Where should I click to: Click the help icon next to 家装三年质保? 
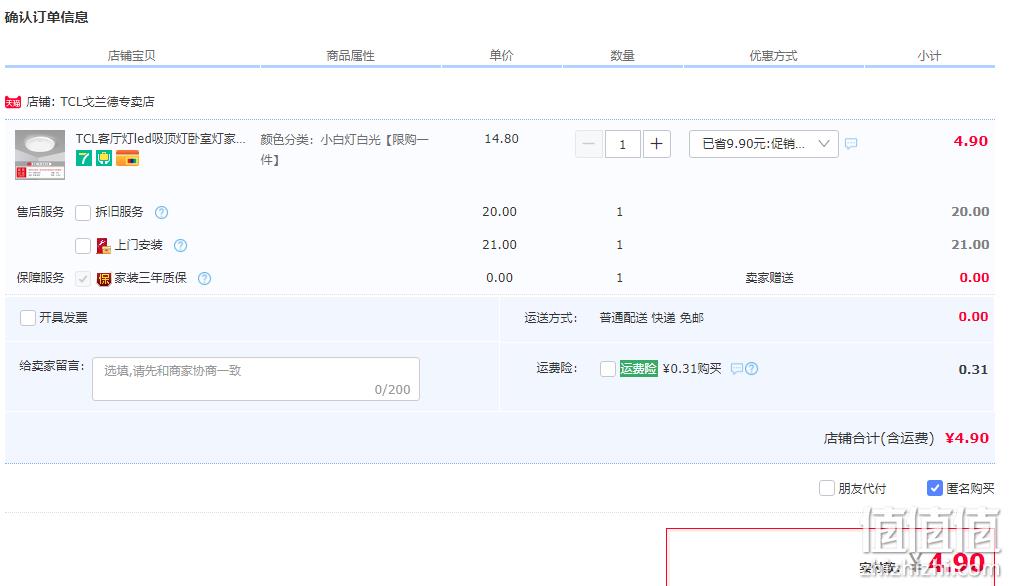tap(204, 278)
